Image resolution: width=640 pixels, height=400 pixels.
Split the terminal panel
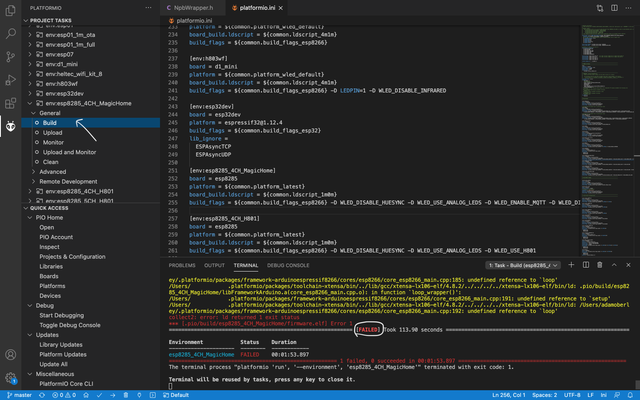point(586,265)
